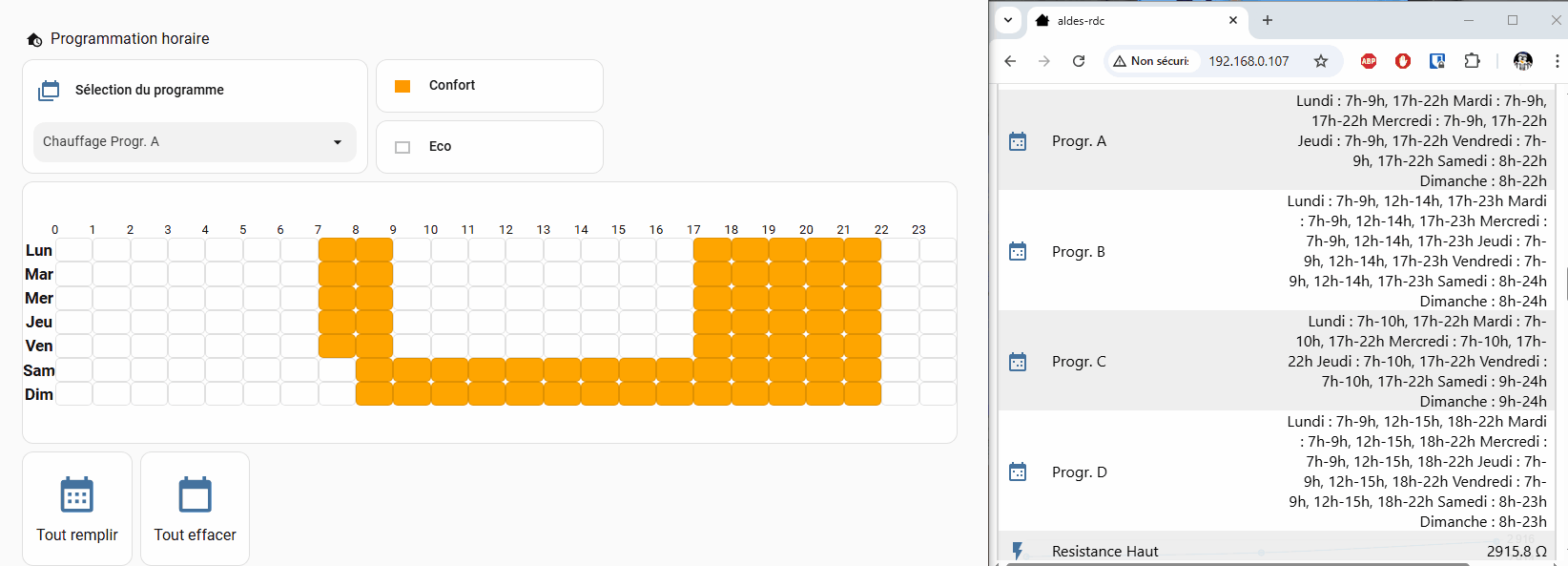
Task: Click the Progr. C calendar icon
Action: coord(1018,362)
